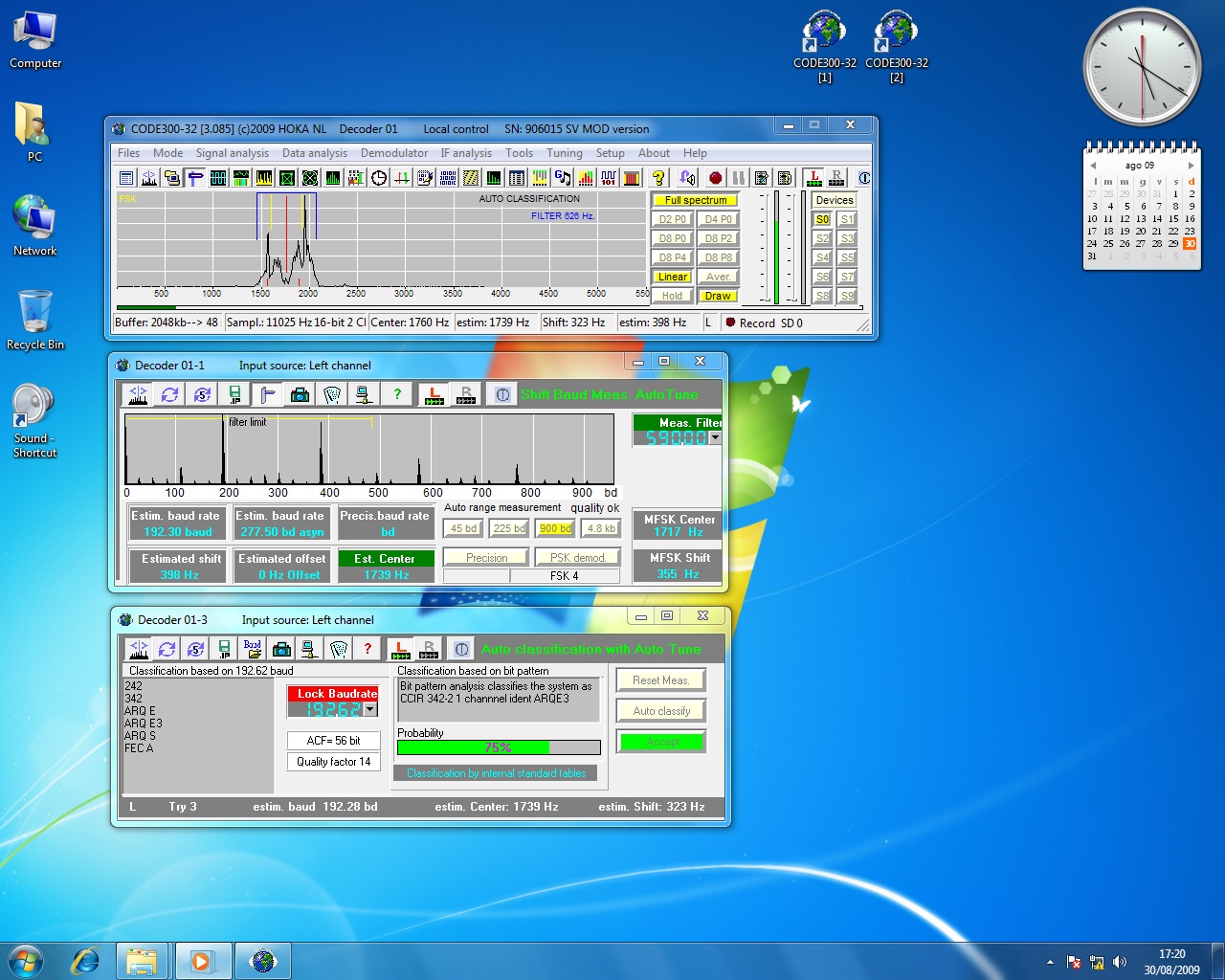Select 'ARQ E3' in classification list
Screen dimensions: 1225x980
point(144,724)
